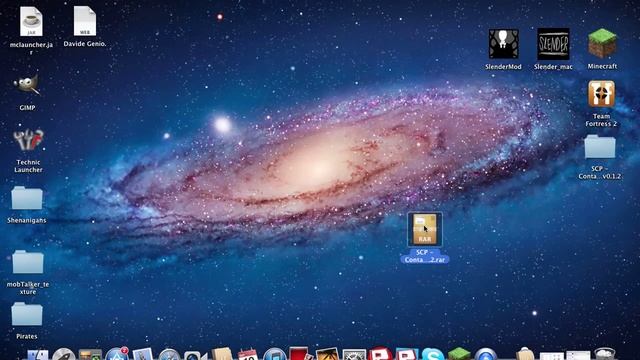Open Launchpad rocket icon in the Dock

coord(64,354)
